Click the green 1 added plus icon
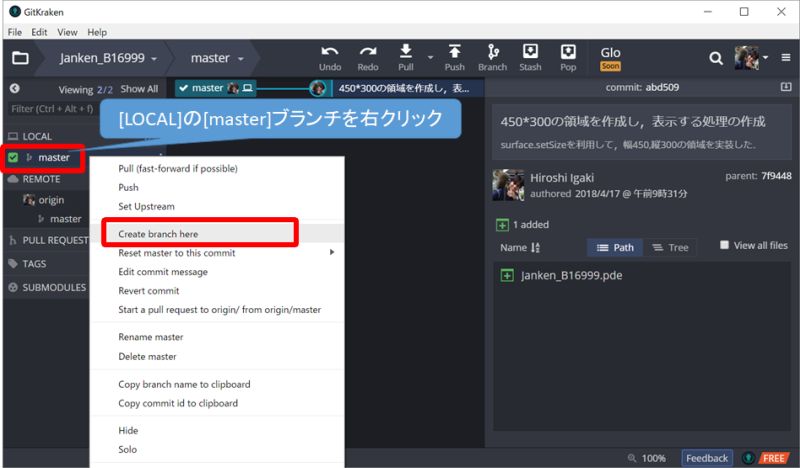 [502, 225]
